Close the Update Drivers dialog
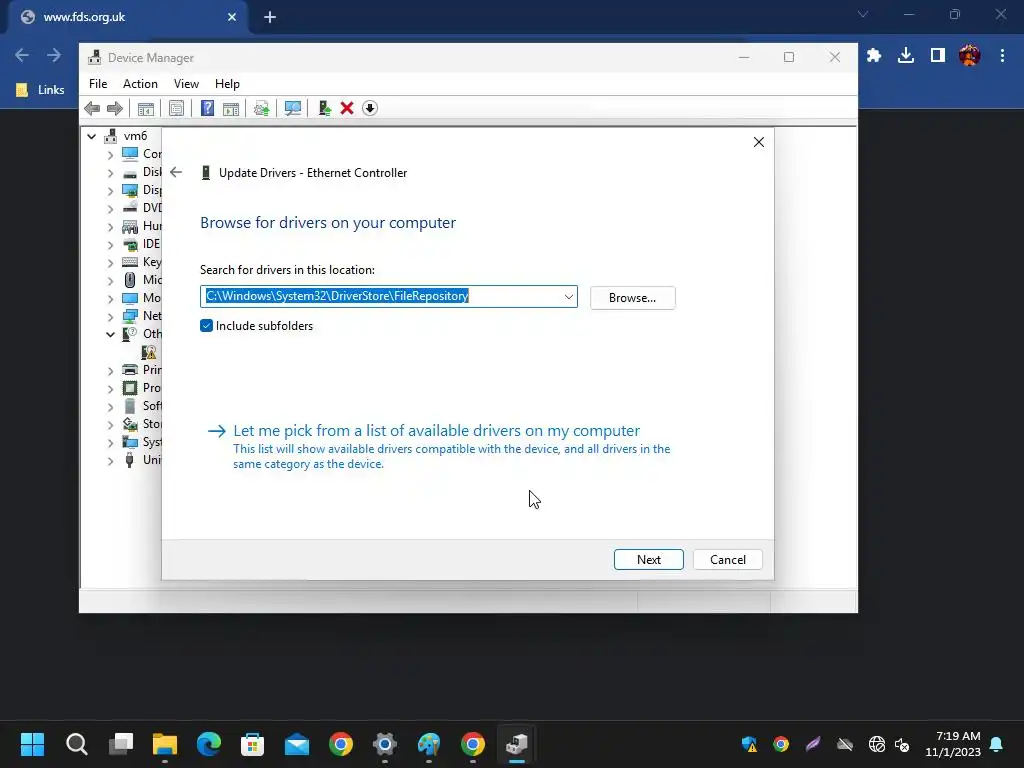Screen dimensions: 1024x768 [x=758, y=142]
